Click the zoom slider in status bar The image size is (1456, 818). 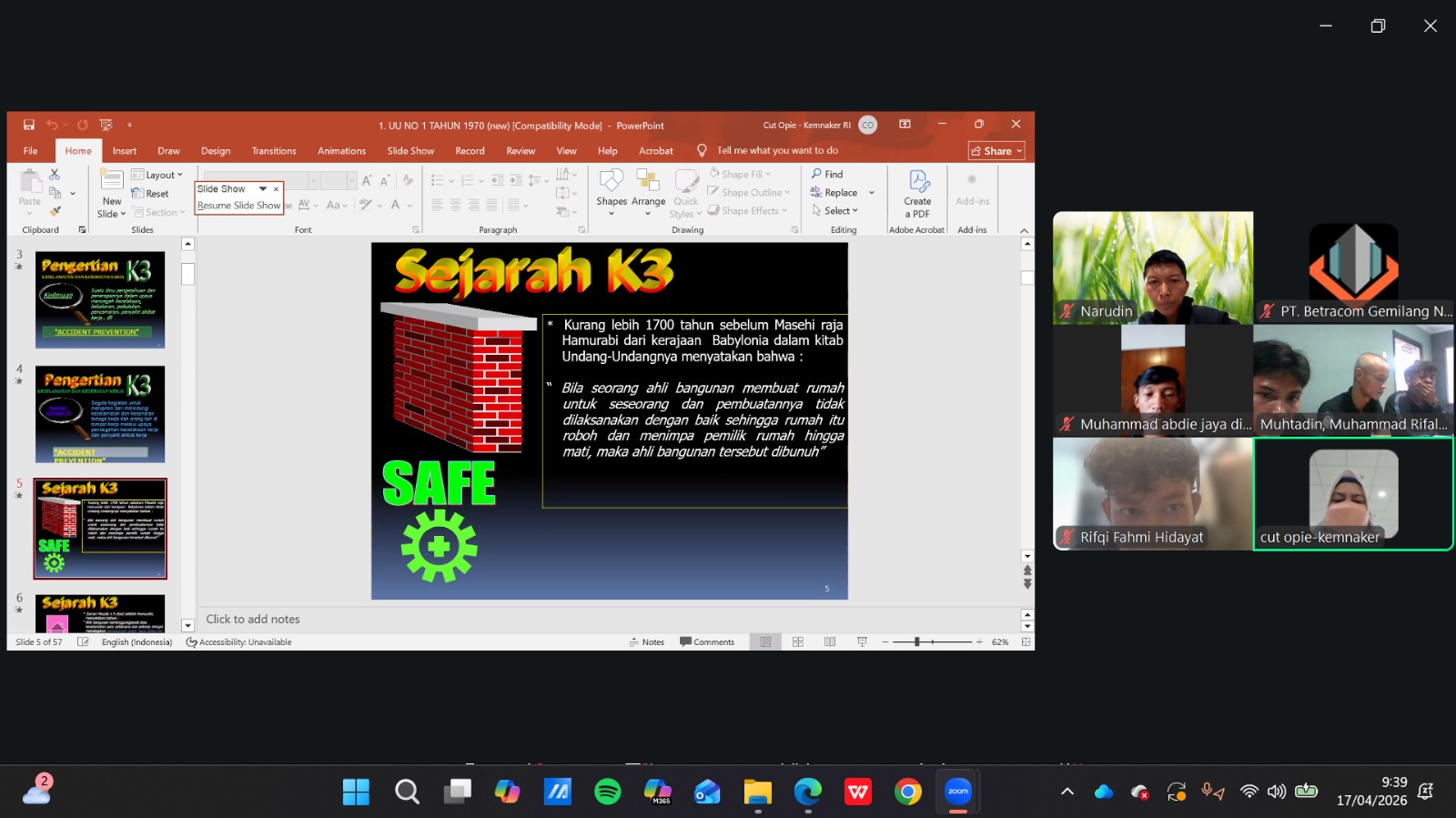[917, 642]
